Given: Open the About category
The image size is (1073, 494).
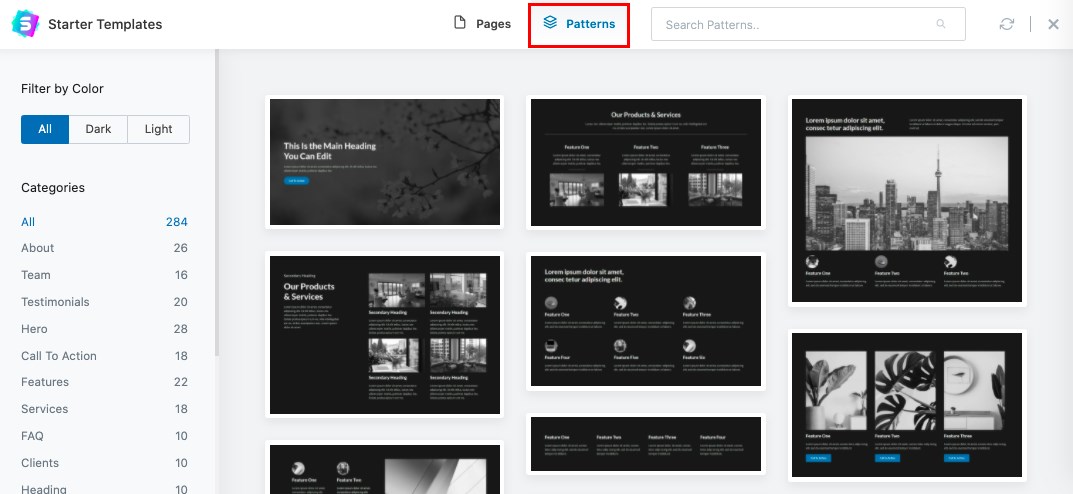Looking at the screenshot, I should pyautogui.click(x=104, y=248).
